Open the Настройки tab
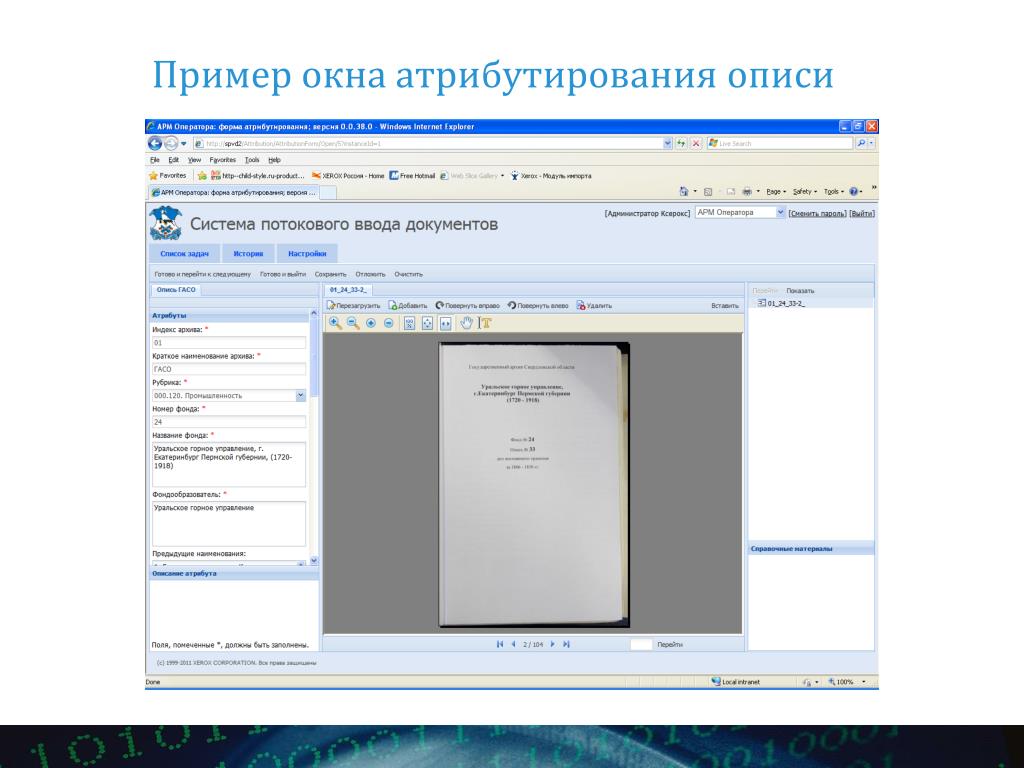The height and width of the screenshot is (768, 1024). click(x=307, y=253)
